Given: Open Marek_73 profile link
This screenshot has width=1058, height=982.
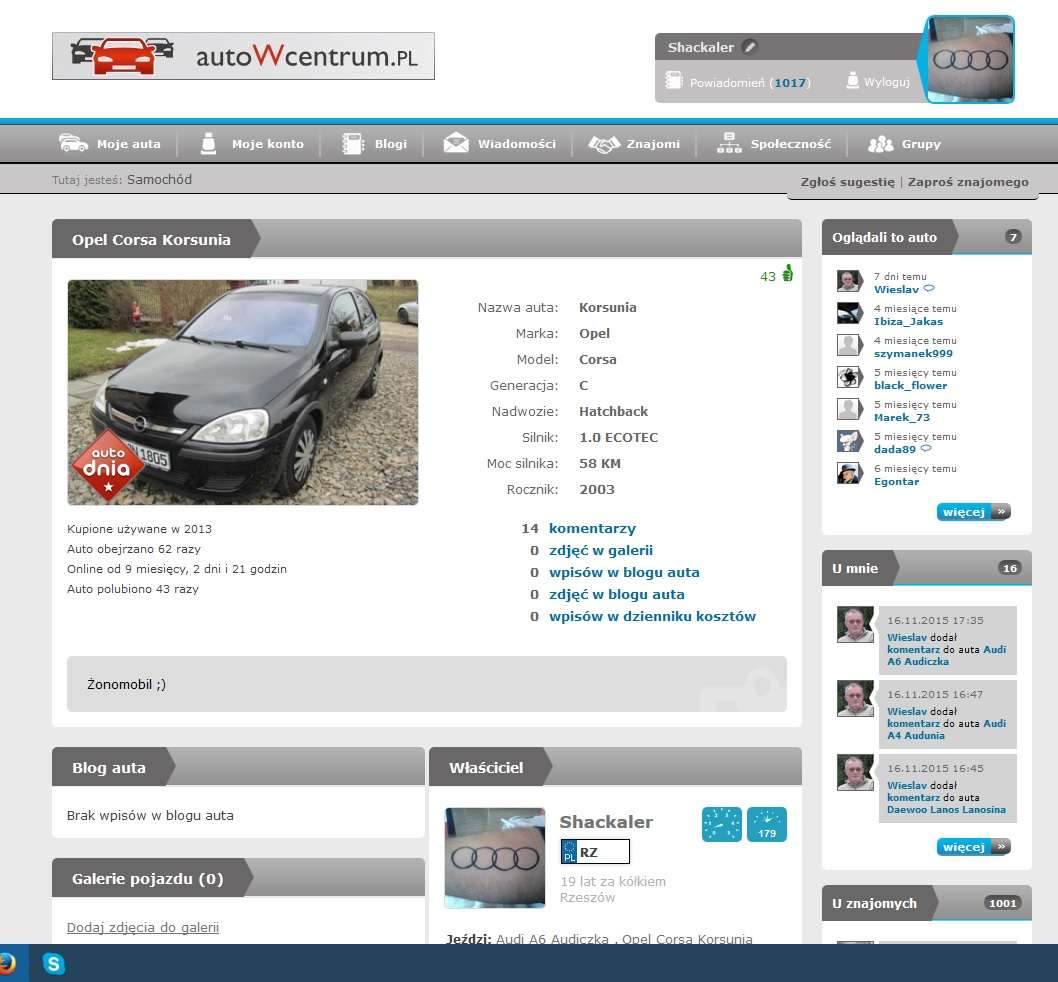Looking at the screenshot, I should pos(901,417).
